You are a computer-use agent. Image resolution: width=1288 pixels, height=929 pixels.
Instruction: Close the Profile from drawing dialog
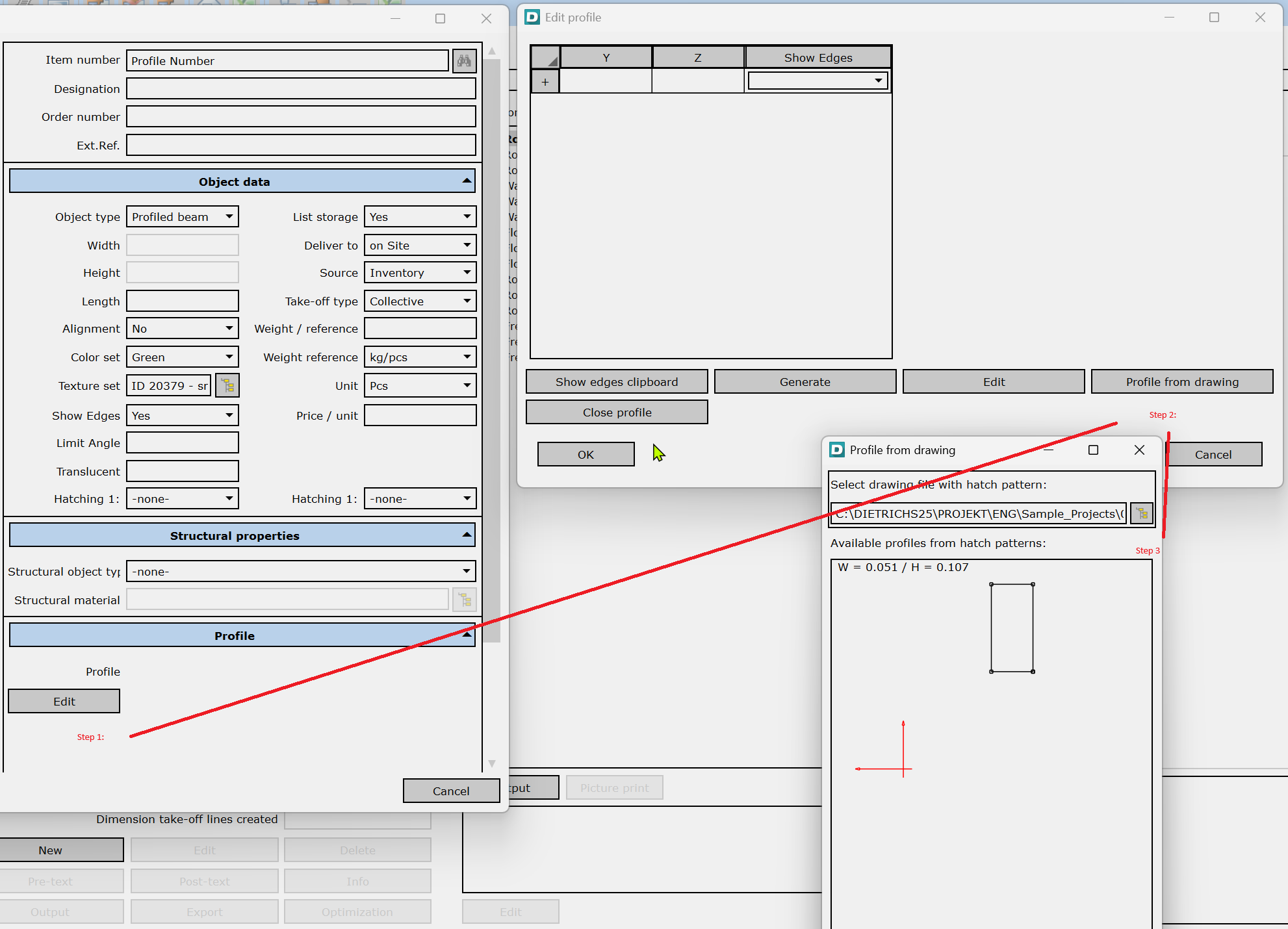point(1139,450)
